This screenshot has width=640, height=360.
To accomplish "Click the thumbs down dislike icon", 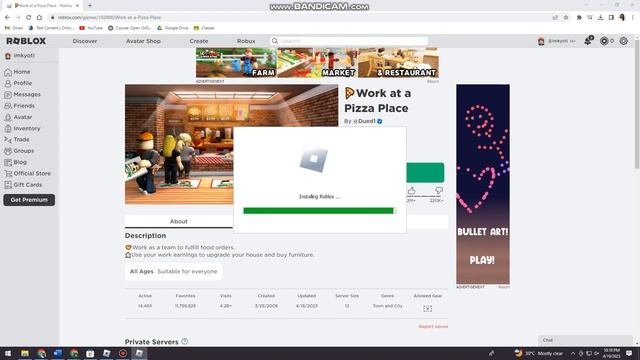I will click(x=439, y=191).
